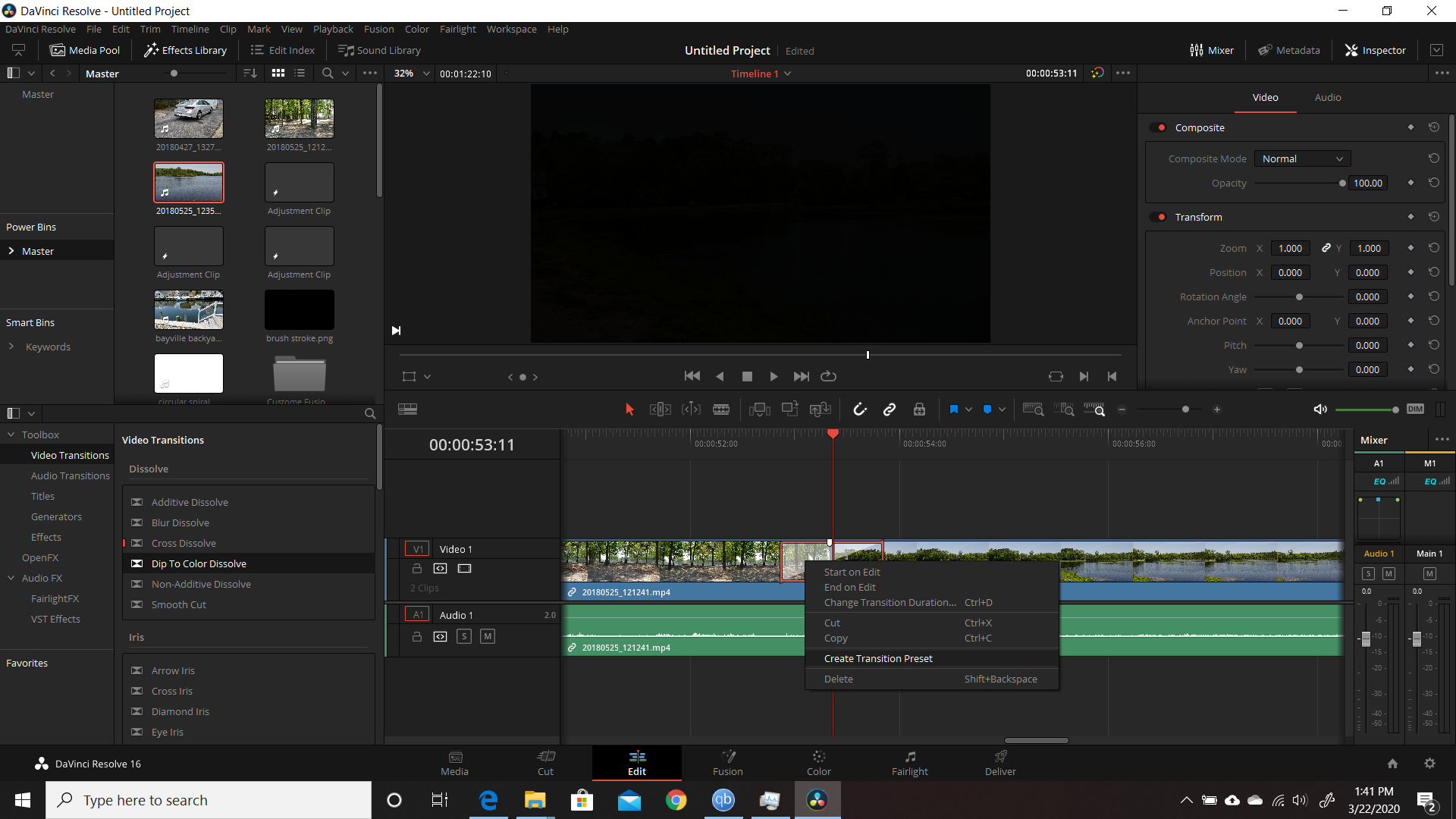Lock the Video 1 track
Screen dimensions: 1456x819
tap(416, 569)
